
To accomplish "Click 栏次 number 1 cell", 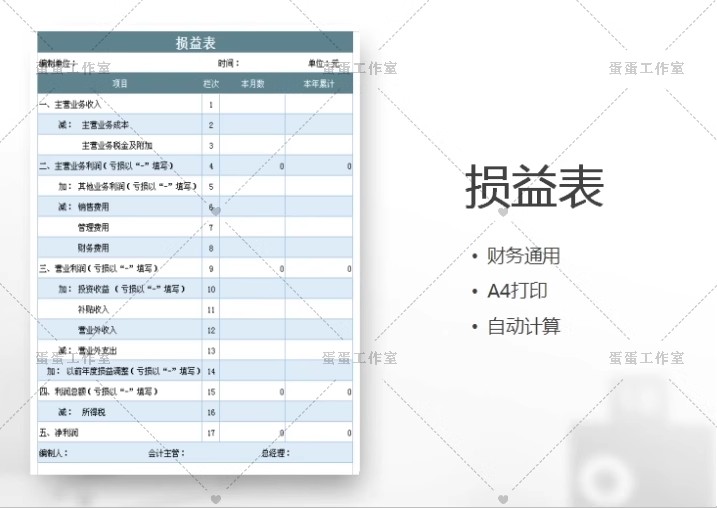I will 211,105.
